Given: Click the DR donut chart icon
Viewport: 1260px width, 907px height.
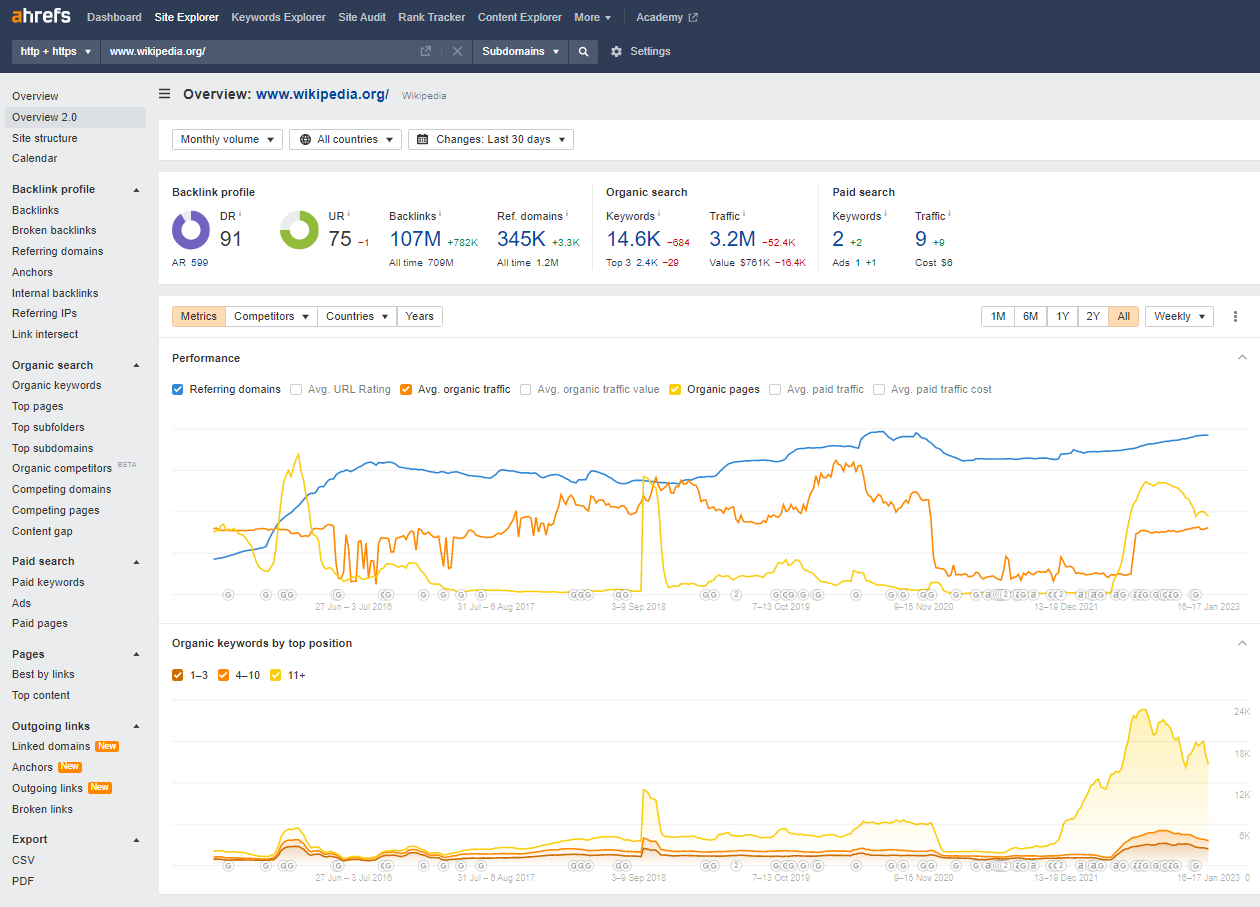Looking at the screenshot, I should tap(191, 230).
